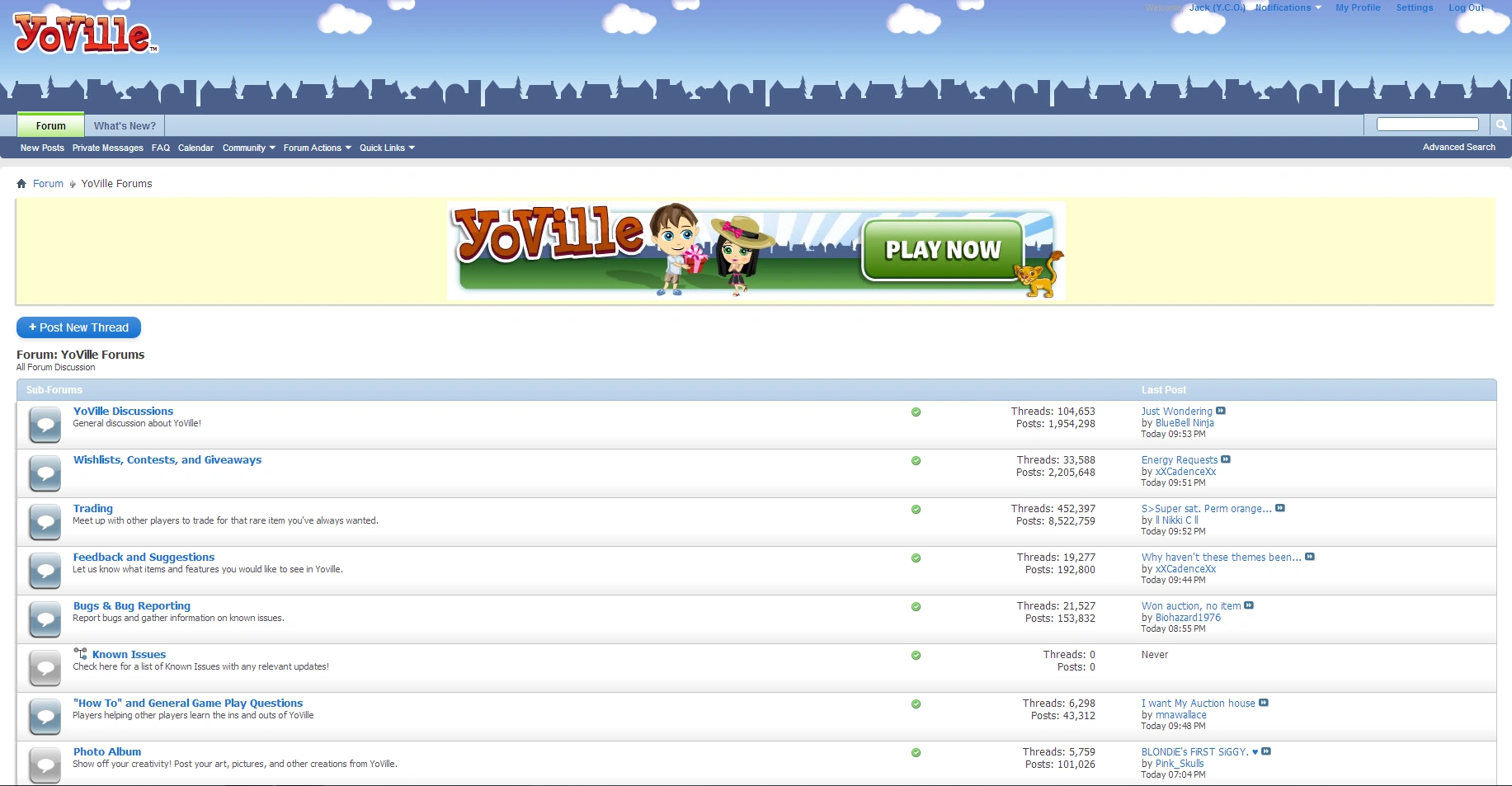
Task: Click the green status icon in Wishlists row
Action: (x=916, y=460)
